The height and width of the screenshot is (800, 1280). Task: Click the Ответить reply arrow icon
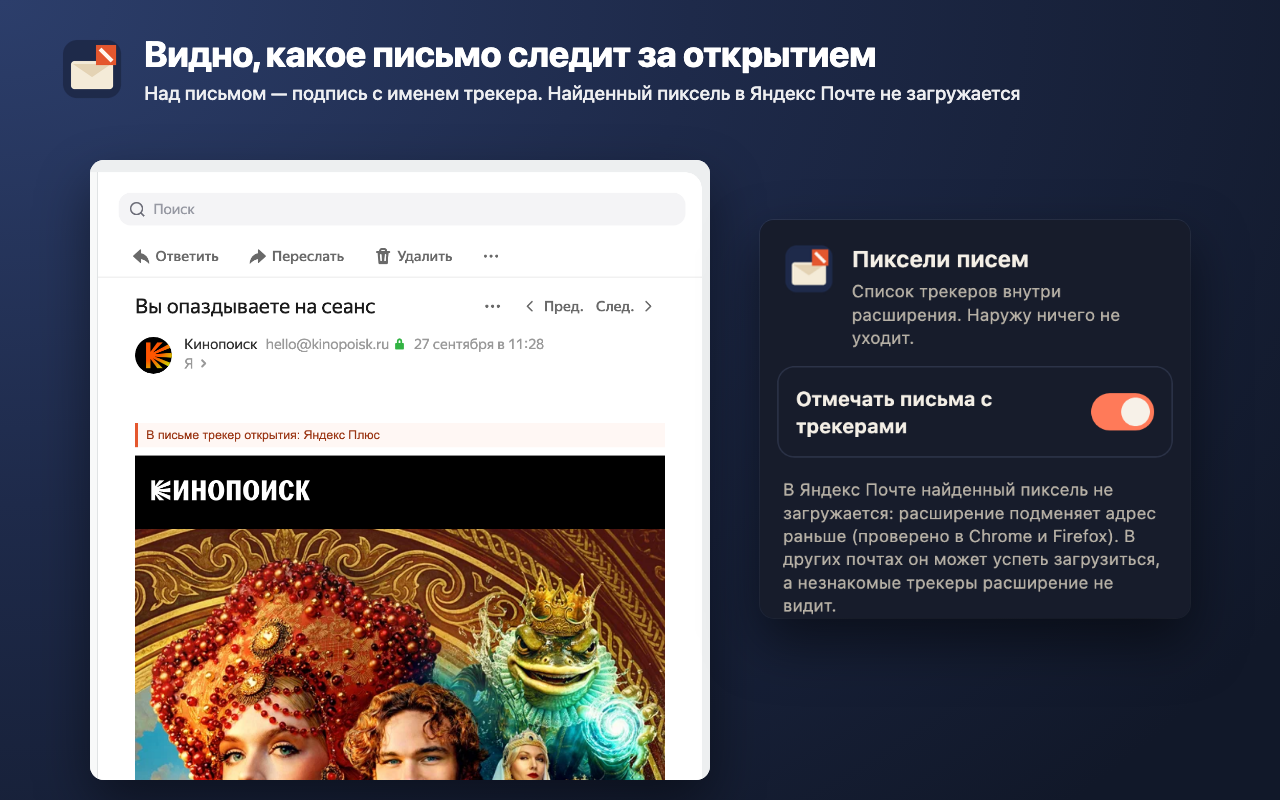tap(141, 256)
